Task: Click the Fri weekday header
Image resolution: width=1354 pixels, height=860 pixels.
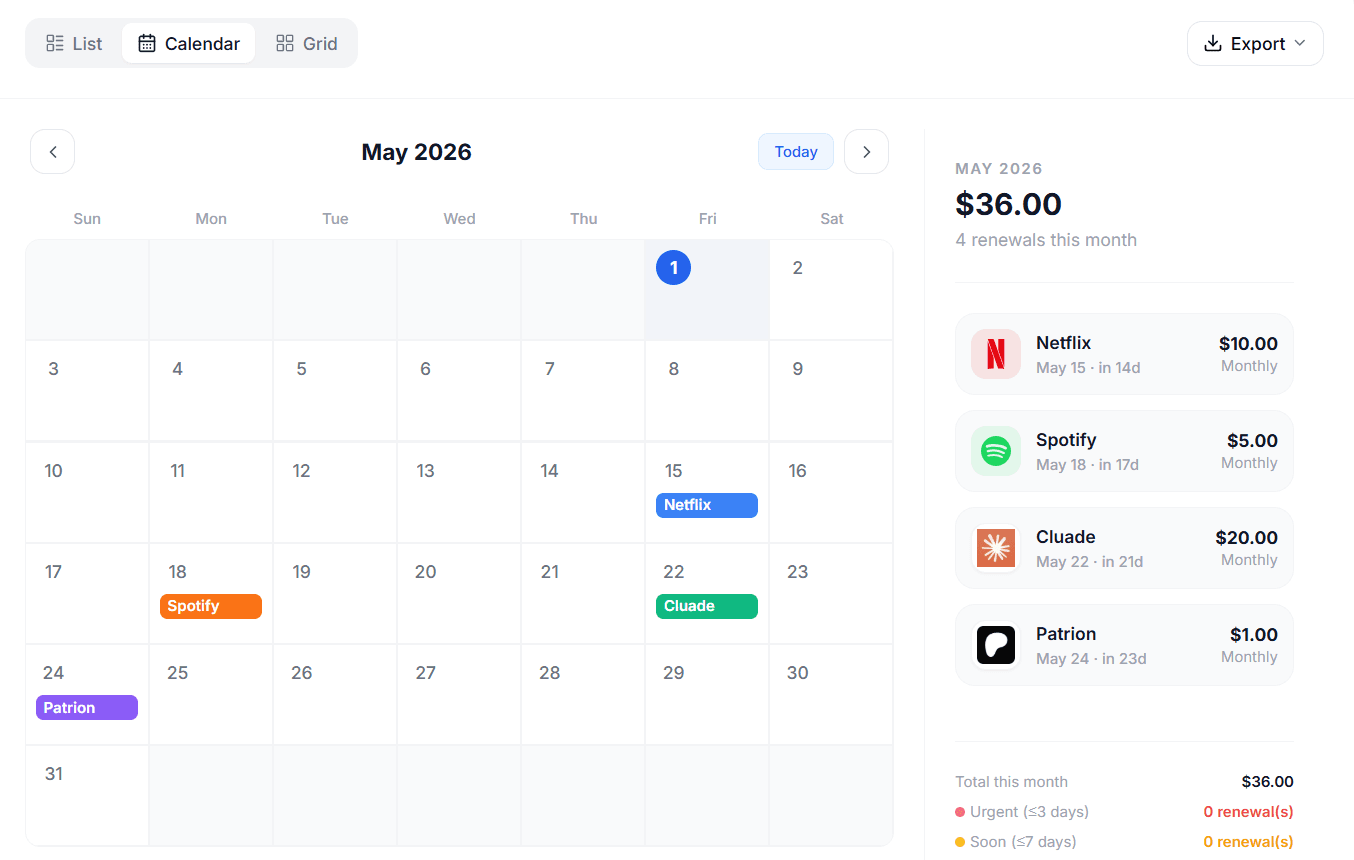Action: pyautogui.click(x=707, y=219)
